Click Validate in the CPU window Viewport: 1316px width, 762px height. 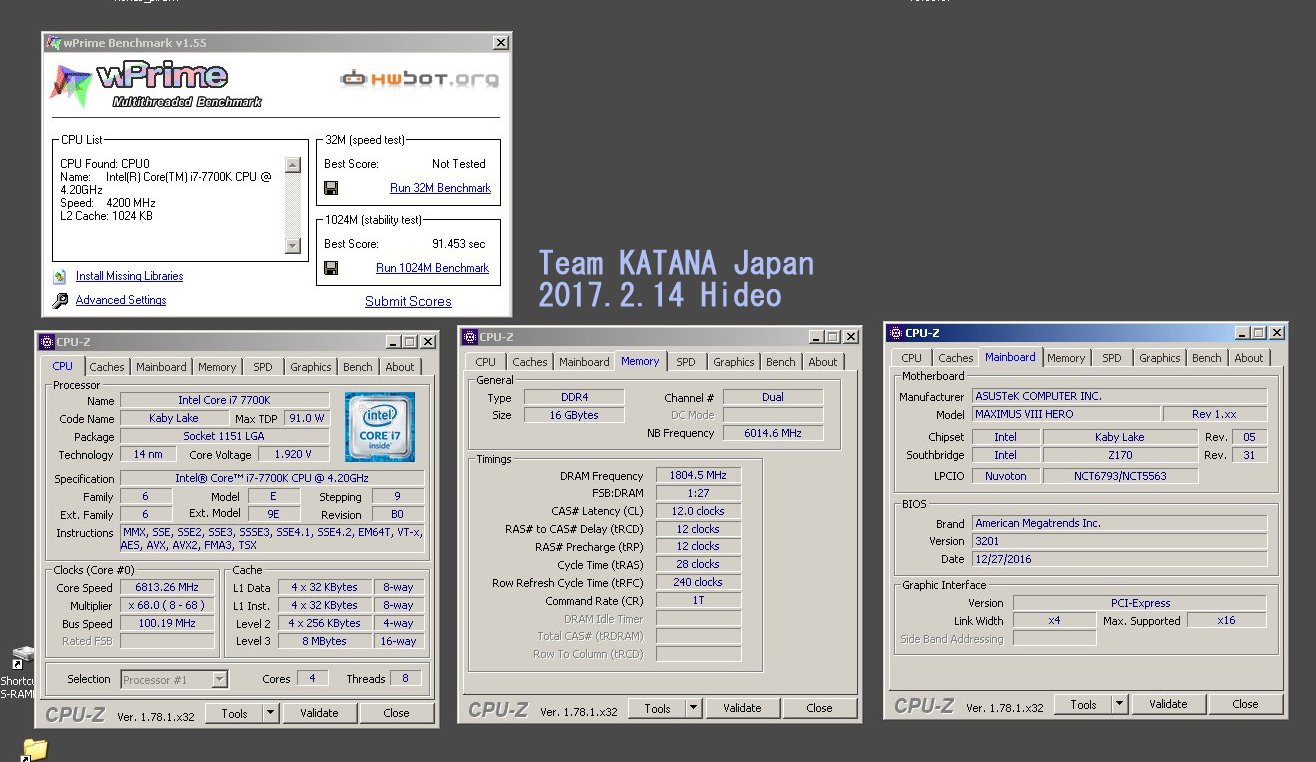point(319,713)
